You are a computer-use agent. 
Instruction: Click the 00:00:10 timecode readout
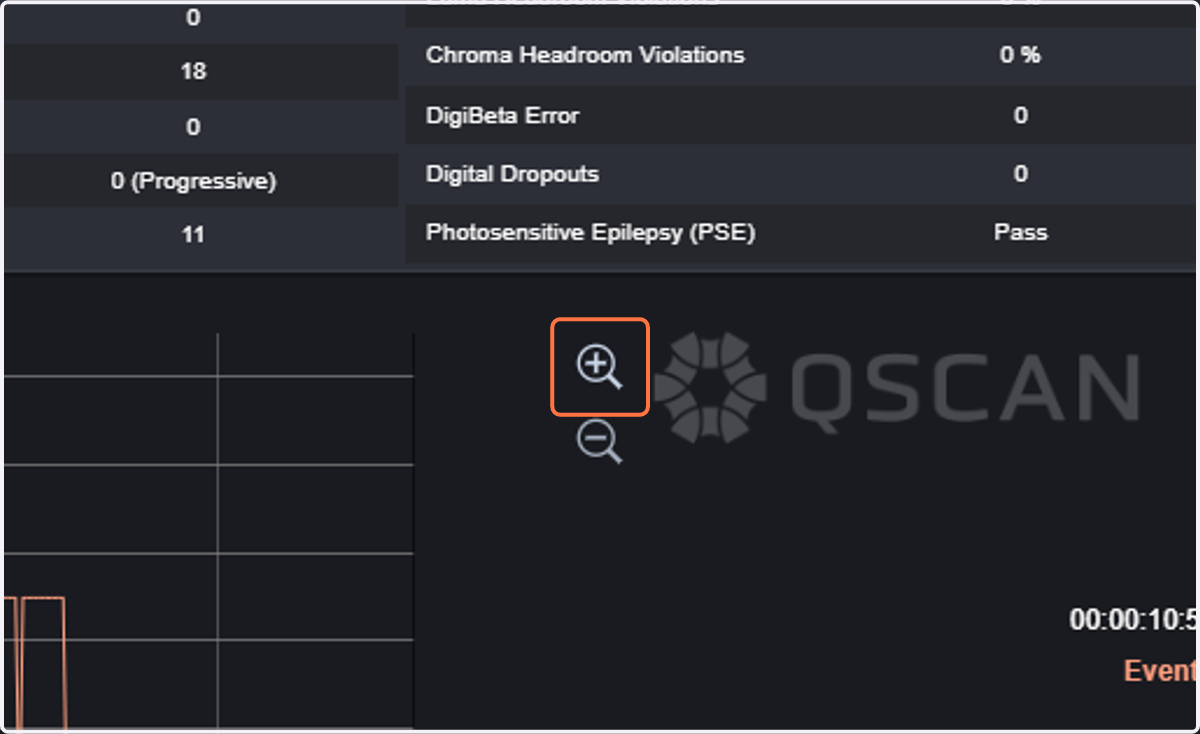click(1132, 619)
